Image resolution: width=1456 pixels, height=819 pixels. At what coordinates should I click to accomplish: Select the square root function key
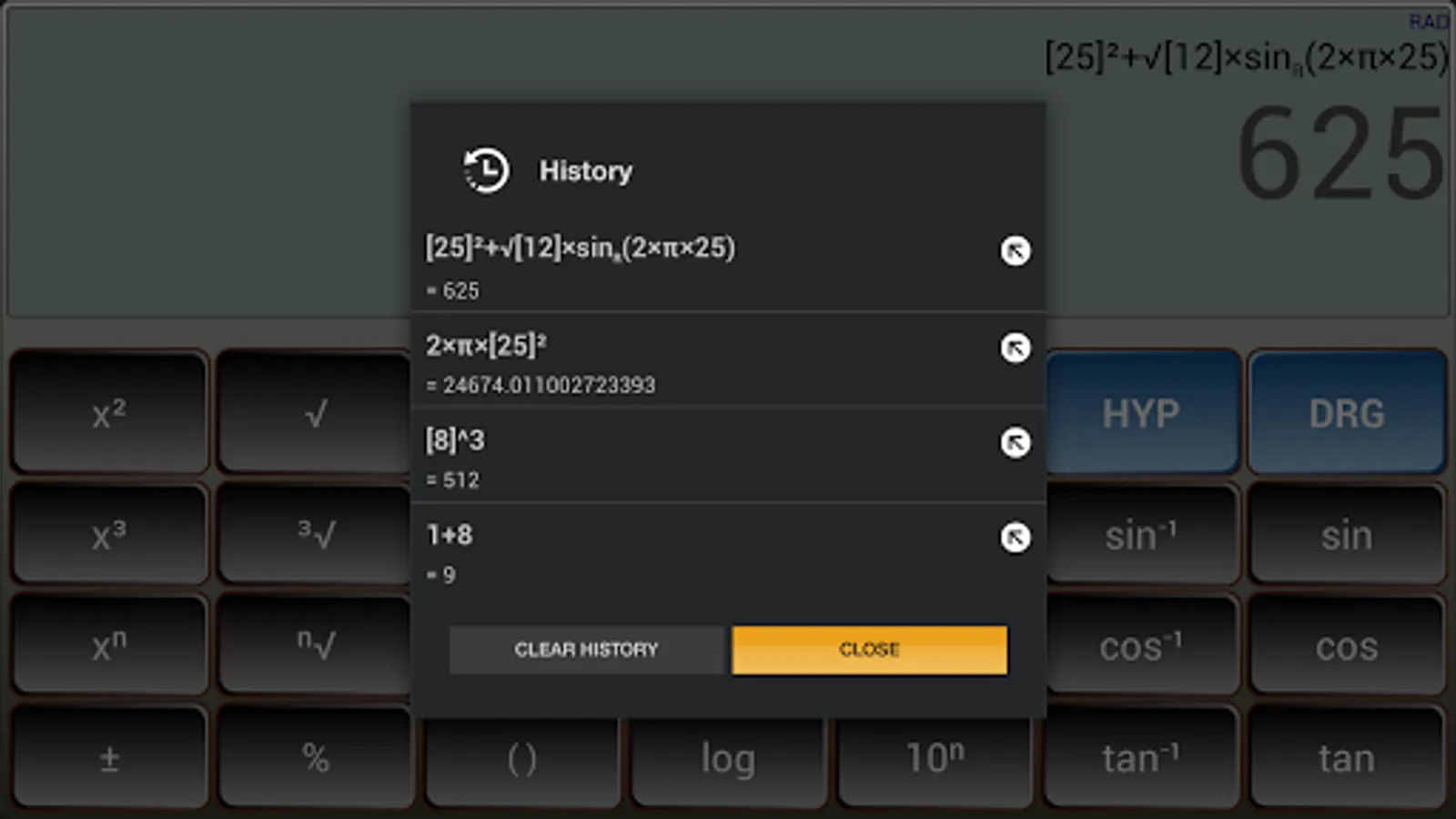[315, 413]
